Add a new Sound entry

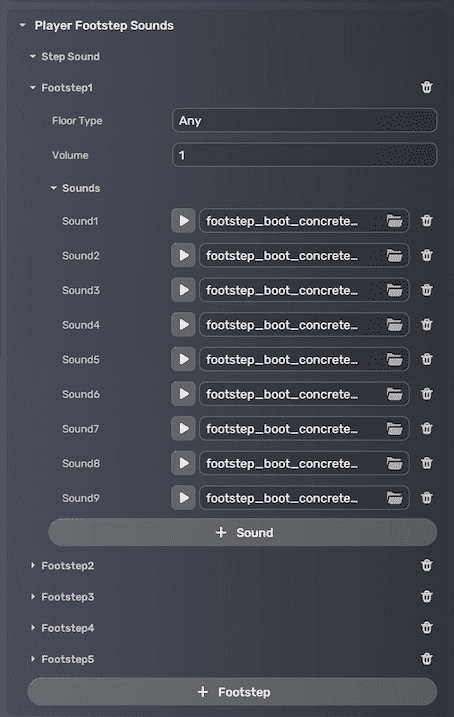[242, 533]
